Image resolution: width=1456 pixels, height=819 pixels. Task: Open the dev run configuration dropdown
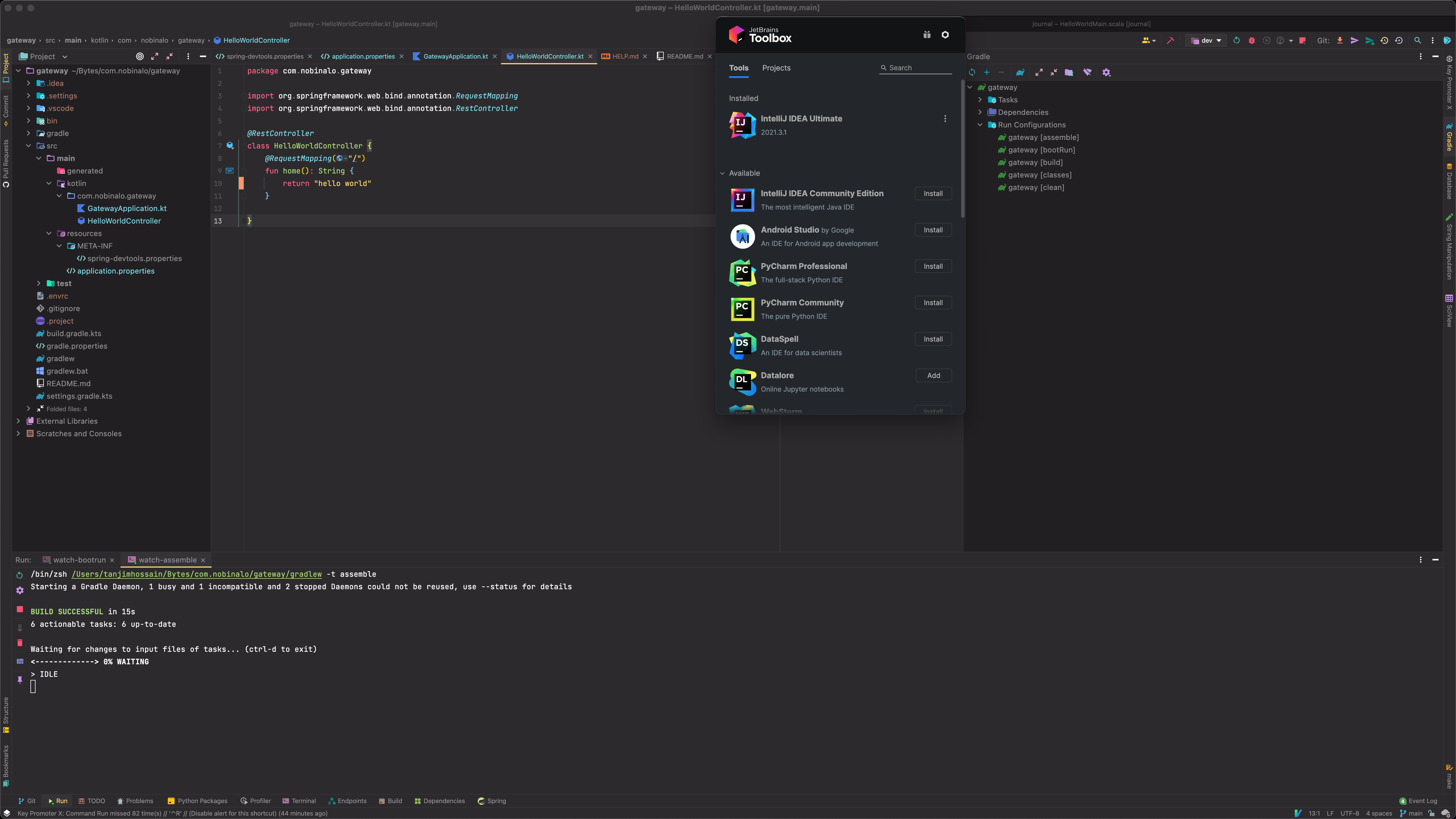[1206, 41]
